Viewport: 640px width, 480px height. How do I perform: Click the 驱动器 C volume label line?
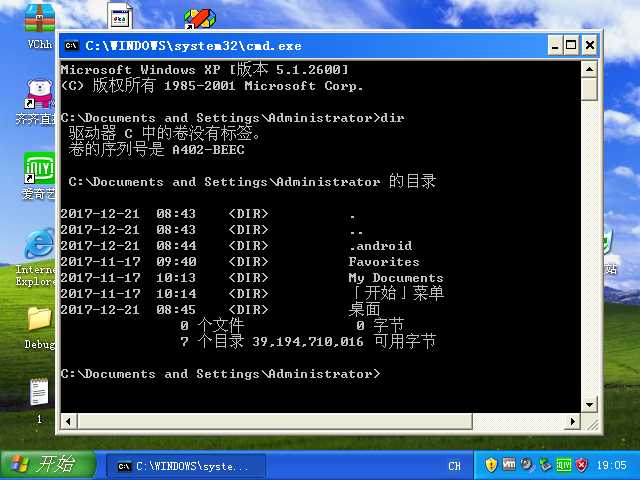[164, 133]
